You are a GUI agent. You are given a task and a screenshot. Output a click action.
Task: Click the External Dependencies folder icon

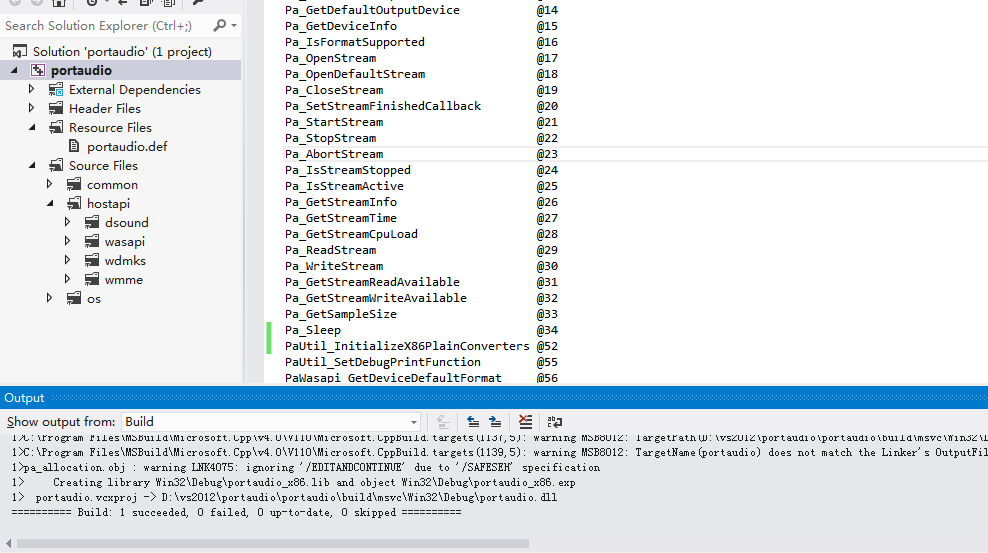pos(56,89)
